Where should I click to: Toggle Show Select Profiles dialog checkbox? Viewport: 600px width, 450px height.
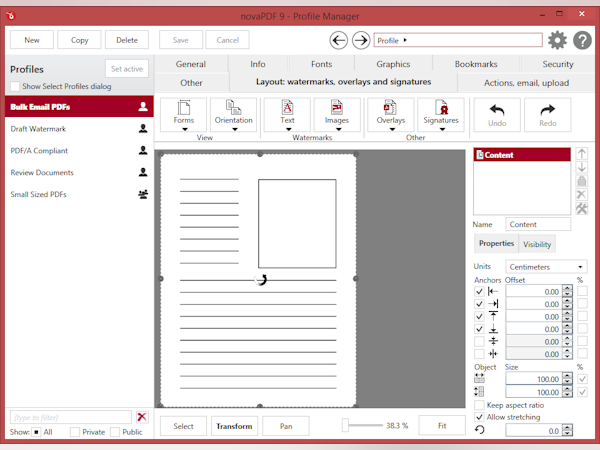(15, 86)
